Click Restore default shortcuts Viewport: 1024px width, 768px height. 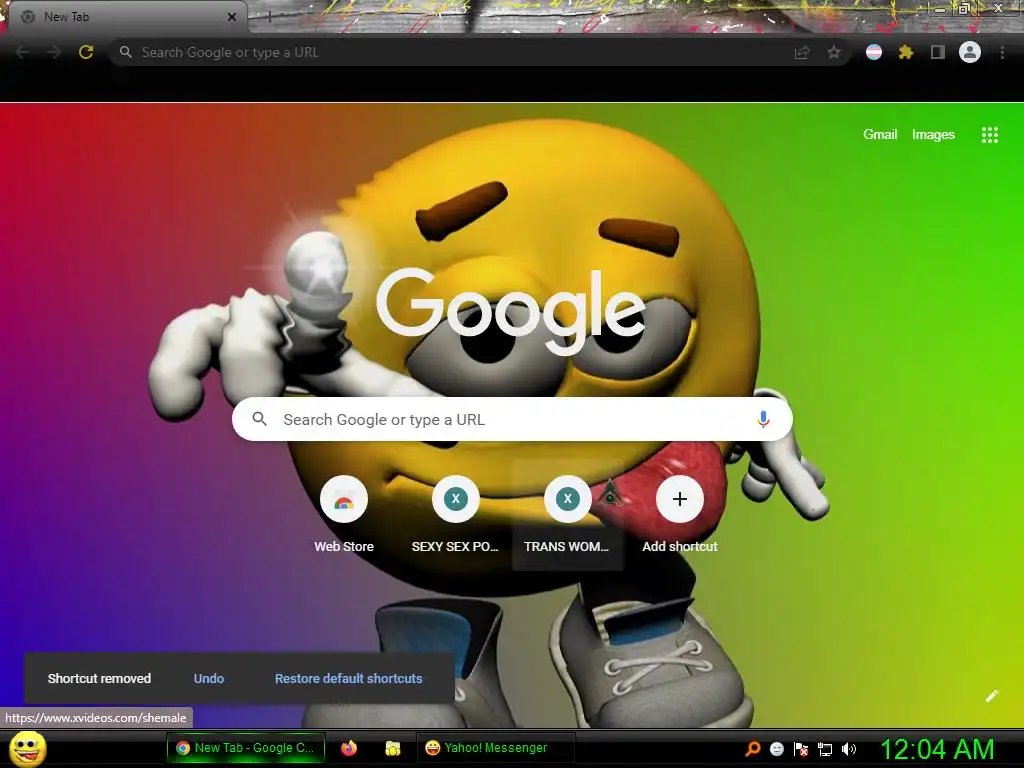348,679
